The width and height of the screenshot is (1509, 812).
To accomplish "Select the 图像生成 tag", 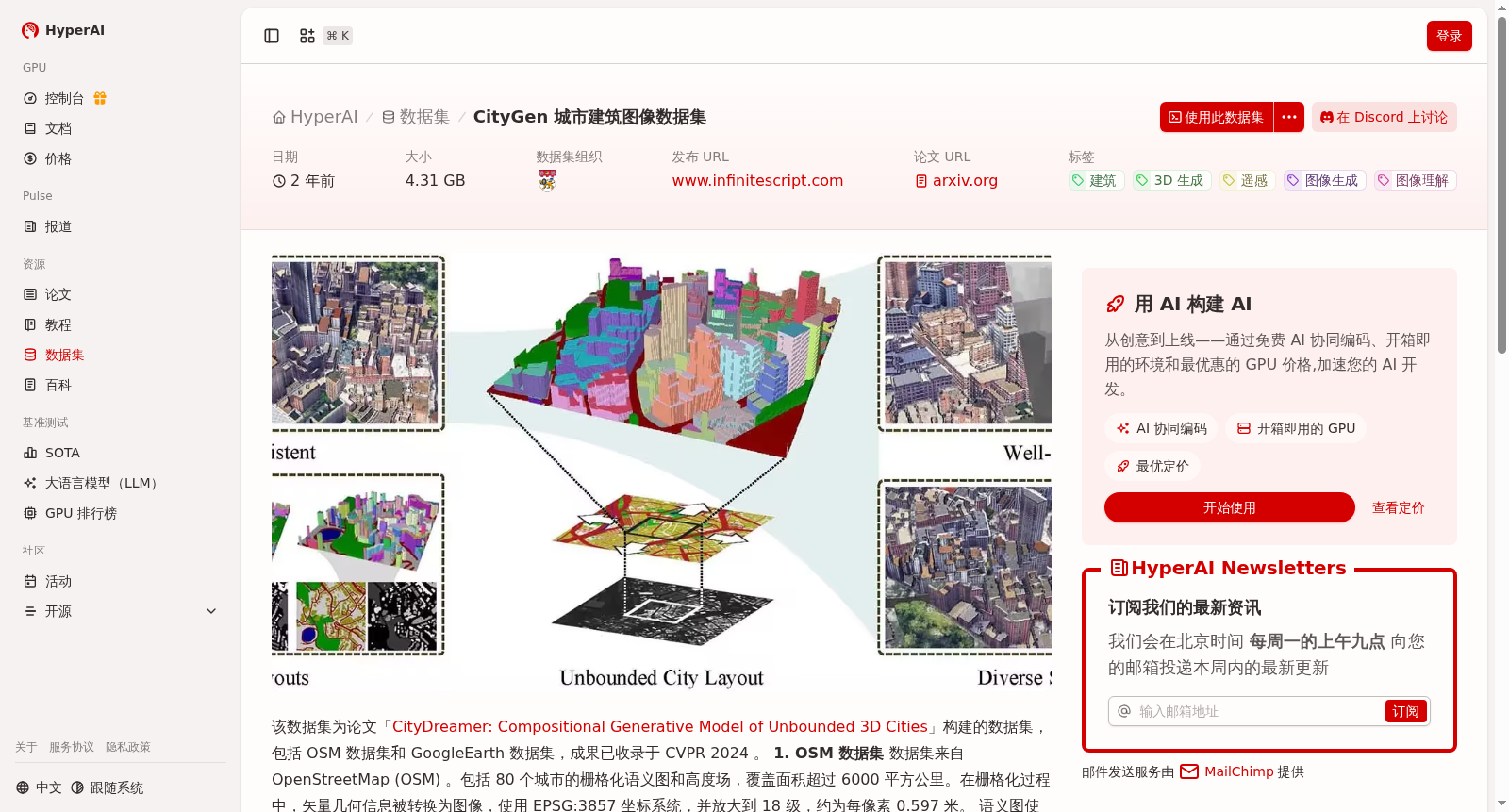I will (x=1324, y=180).
